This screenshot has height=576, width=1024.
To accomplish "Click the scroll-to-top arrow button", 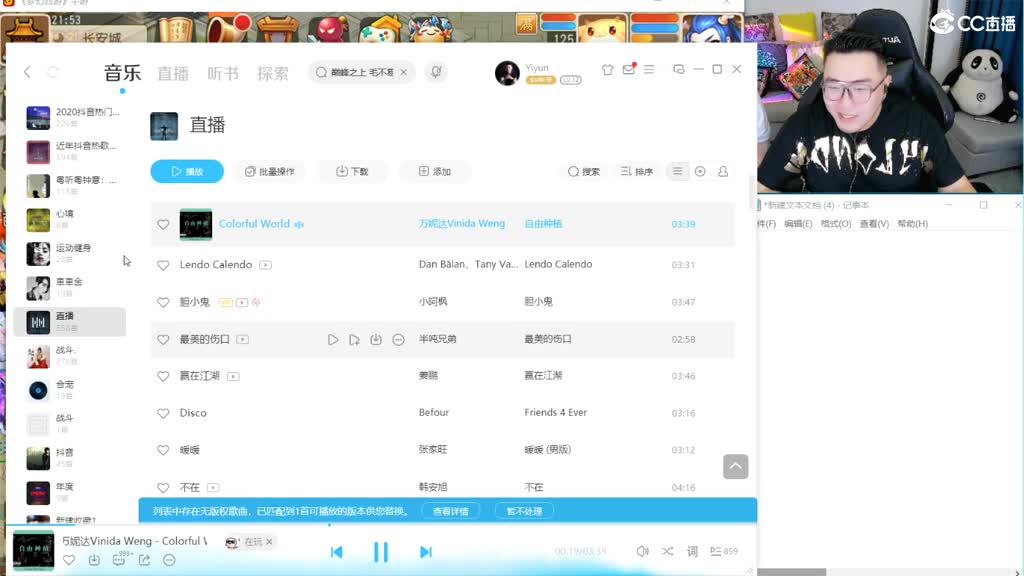I will pyautogui.click(x=735, y=466).
